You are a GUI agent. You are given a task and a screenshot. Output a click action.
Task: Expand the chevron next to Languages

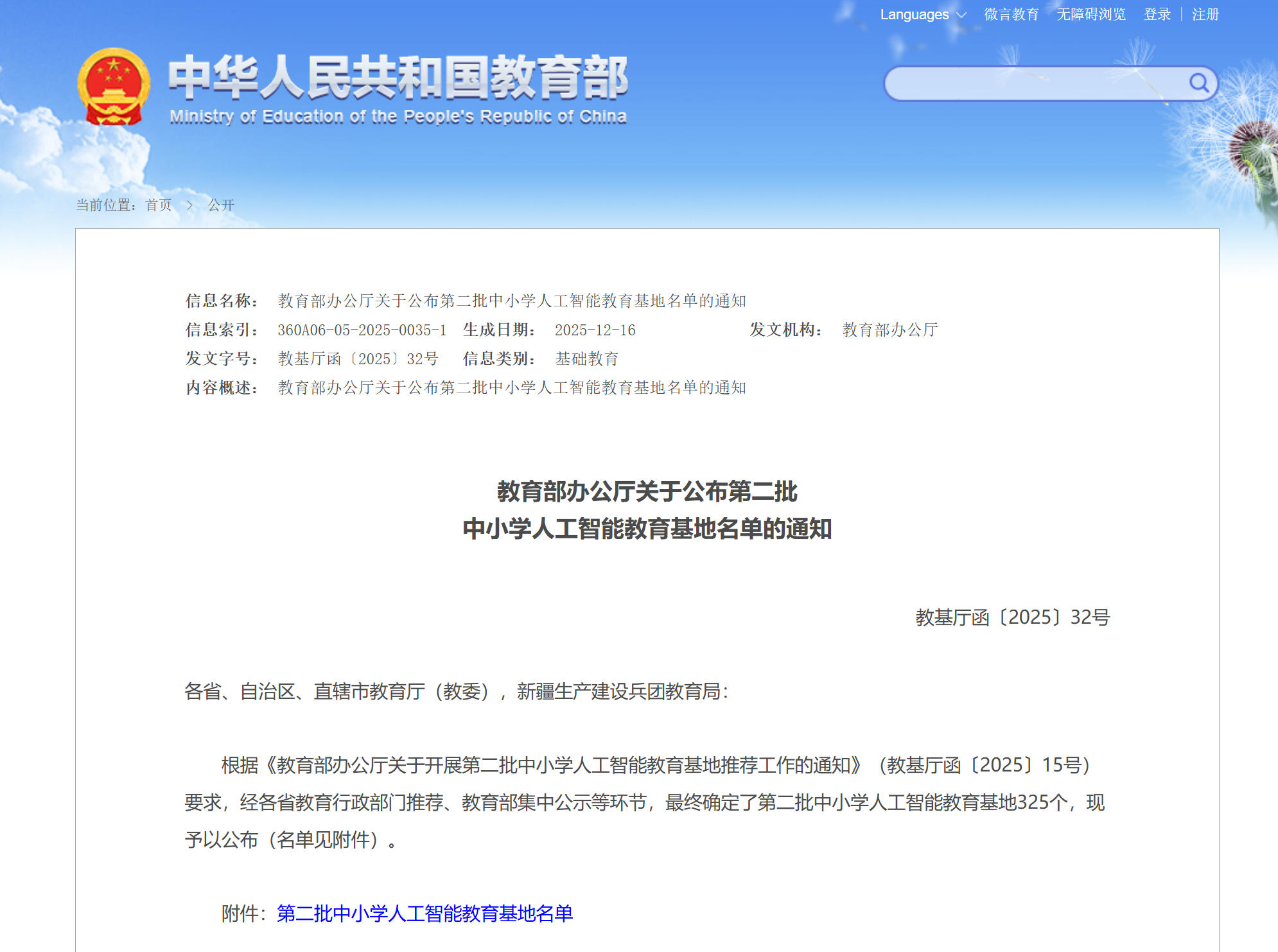point(961,15)
